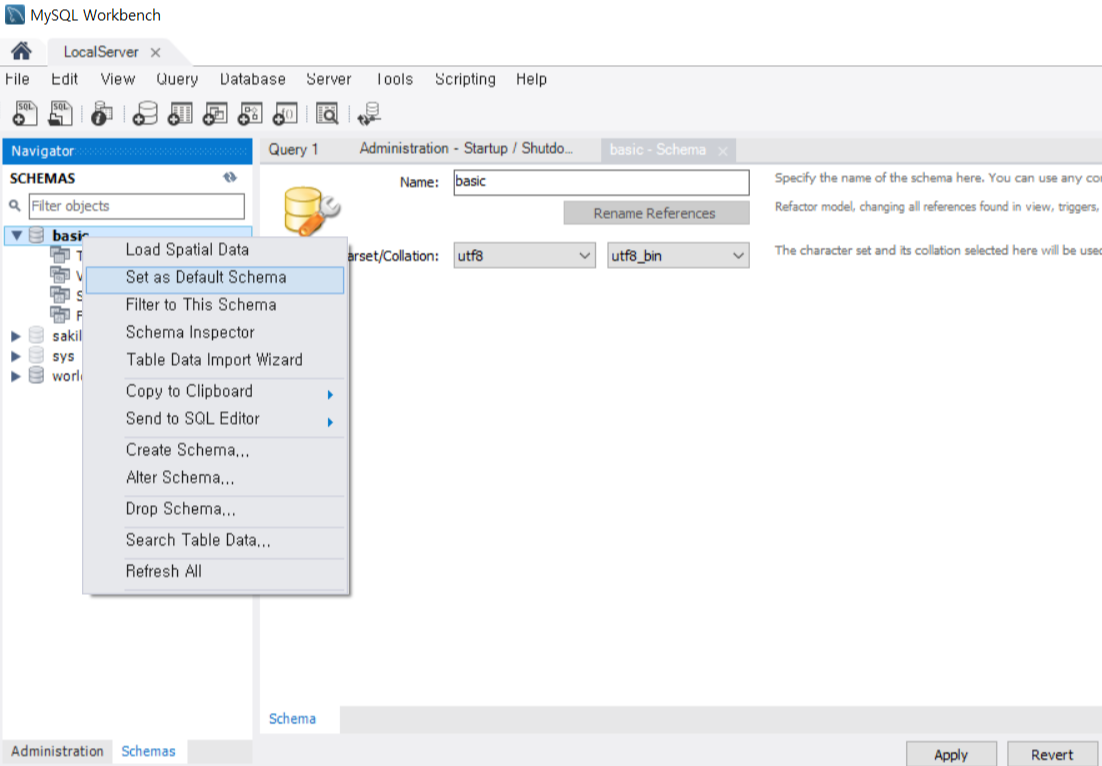1102x766 pixels.
Task: Create a new function toolbar icon
Action: [285, 113]
